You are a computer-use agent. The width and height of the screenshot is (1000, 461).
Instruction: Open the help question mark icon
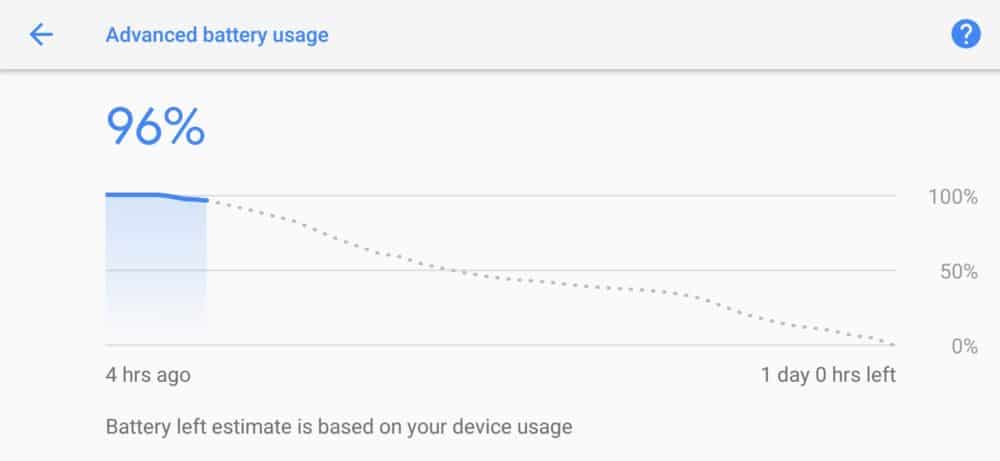[966, 34]
